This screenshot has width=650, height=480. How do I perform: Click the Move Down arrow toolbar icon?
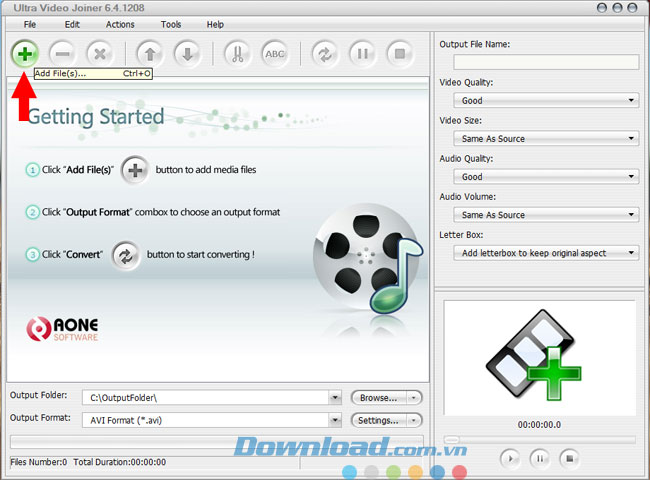point(186,53)
